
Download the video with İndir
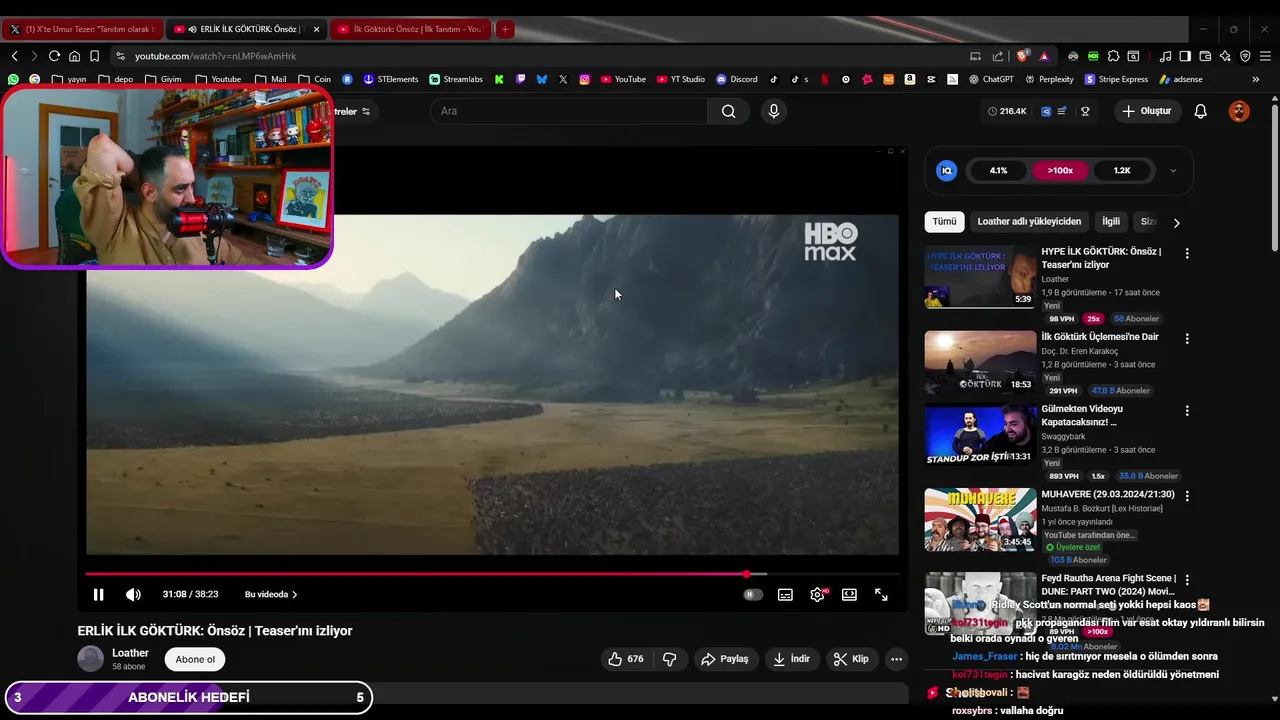point(792,659)
